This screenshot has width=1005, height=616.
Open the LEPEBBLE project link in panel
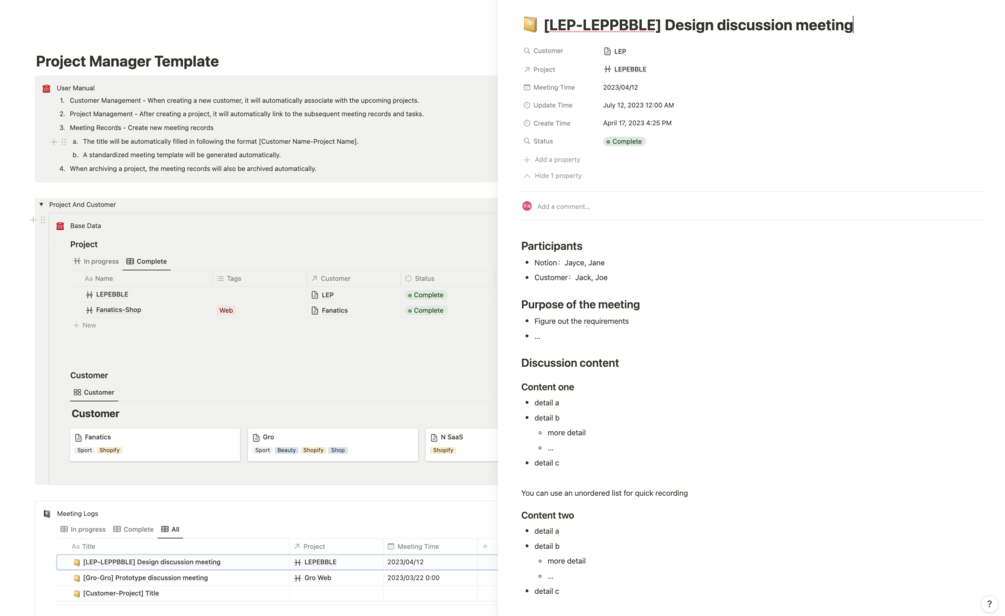(629, 69)
